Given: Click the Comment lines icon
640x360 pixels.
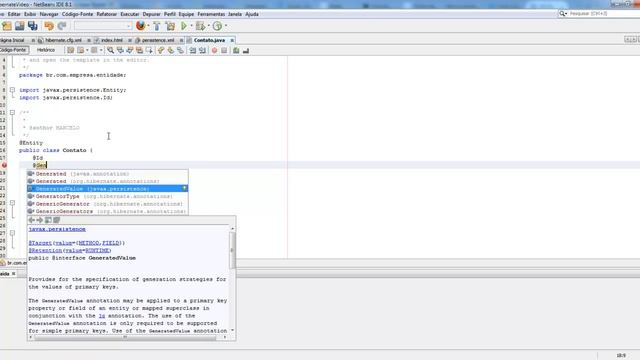Looking at the screenshot, I should pos(236,50).
